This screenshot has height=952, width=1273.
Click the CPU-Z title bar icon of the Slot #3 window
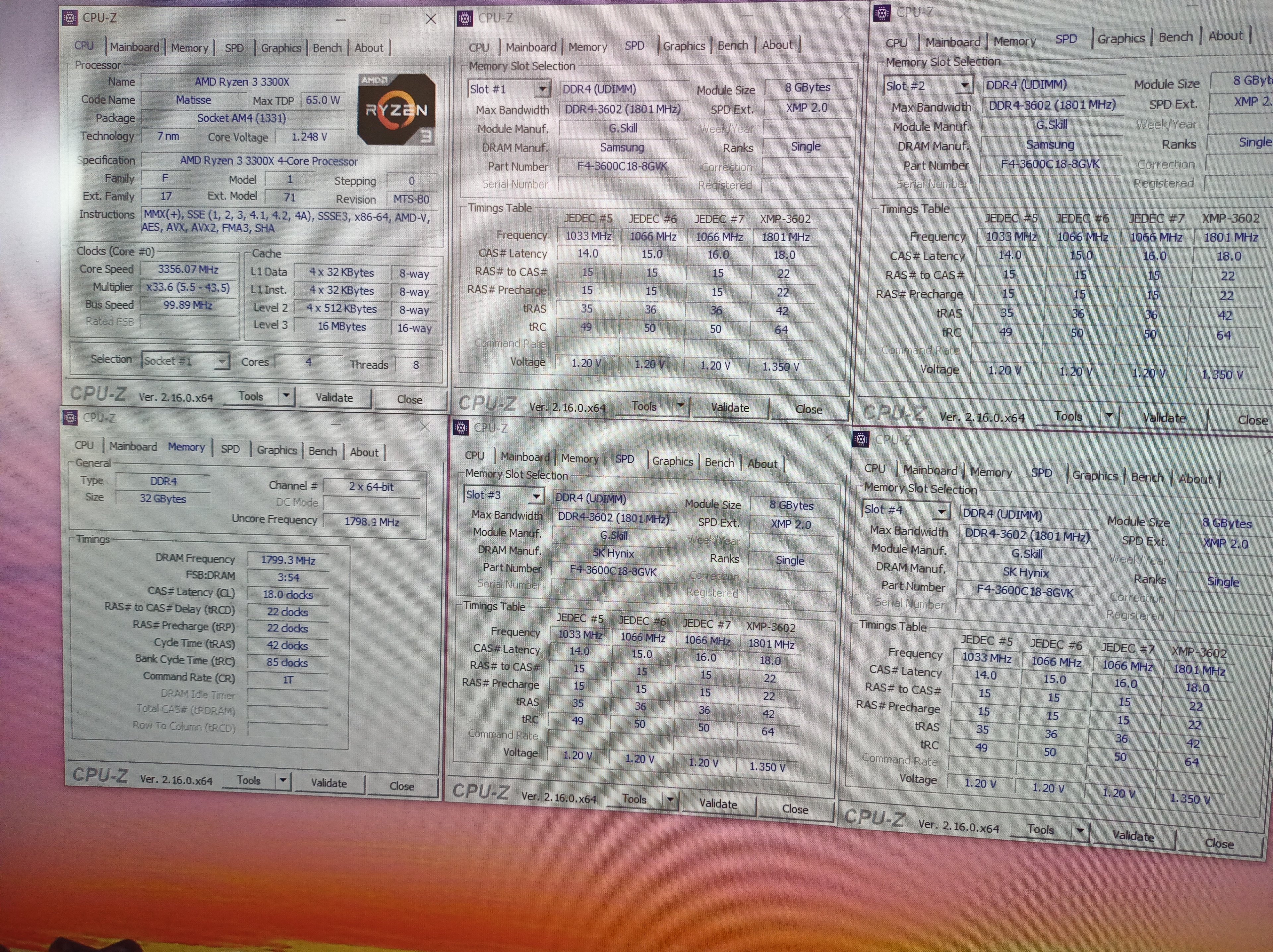point(460,428)
